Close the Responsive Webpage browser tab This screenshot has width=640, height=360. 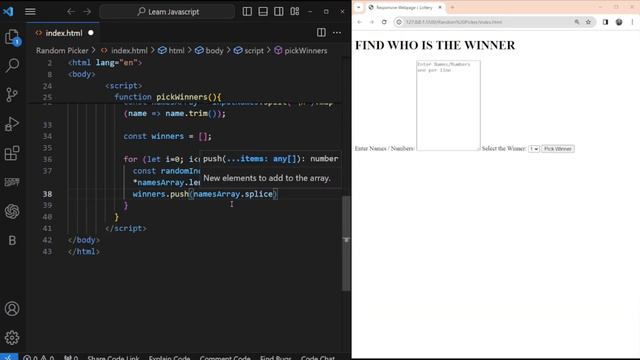click(440, 7)
